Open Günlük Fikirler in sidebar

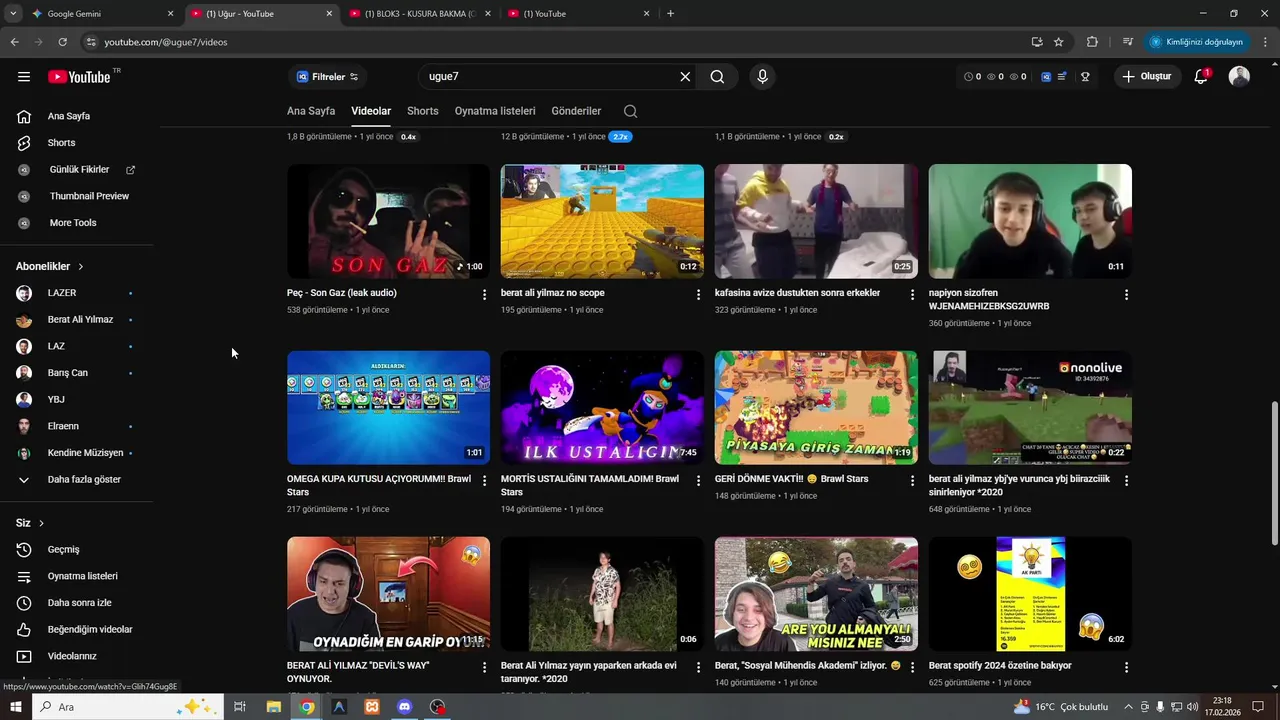click(77, 170)
